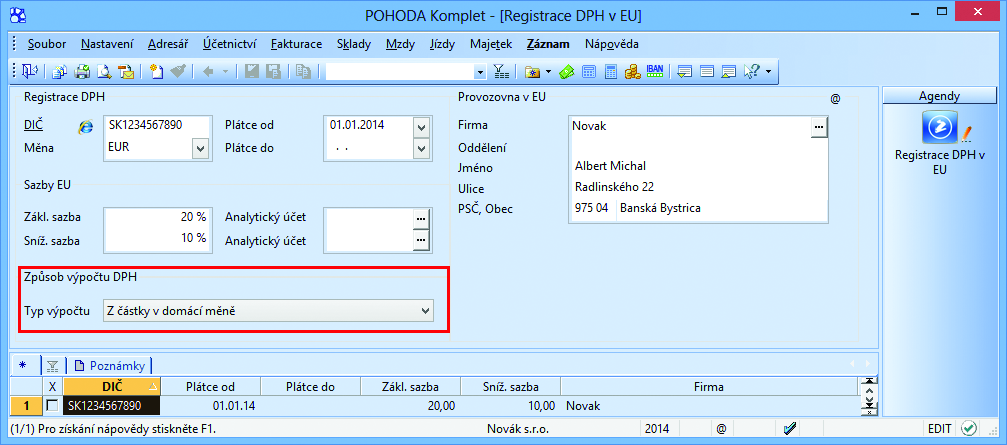Click the green checkmark in status bar
1007x445 pixels.
[x=968, y=428]
